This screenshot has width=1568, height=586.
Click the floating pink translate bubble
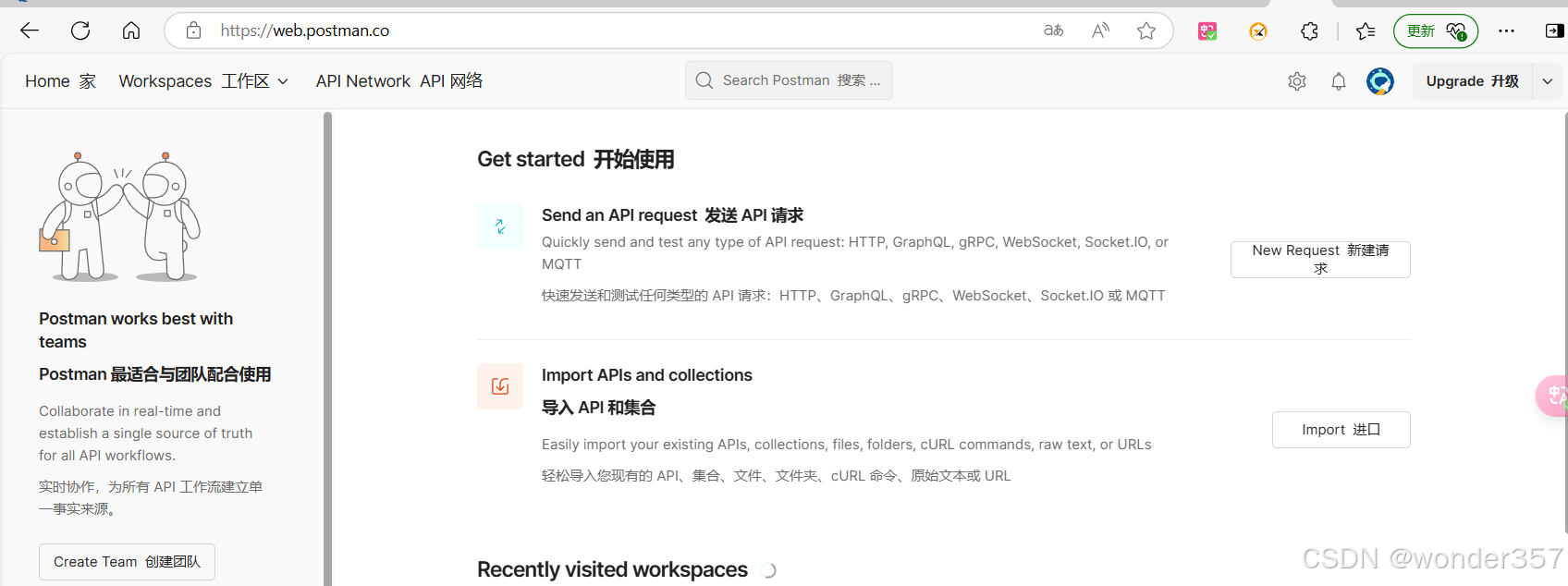click(1553, 396)
